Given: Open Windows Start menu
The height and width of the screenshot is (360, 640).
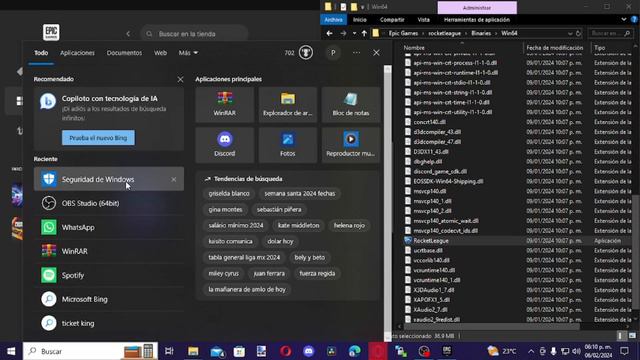Looking at the screenshot, I should point(11,351).
